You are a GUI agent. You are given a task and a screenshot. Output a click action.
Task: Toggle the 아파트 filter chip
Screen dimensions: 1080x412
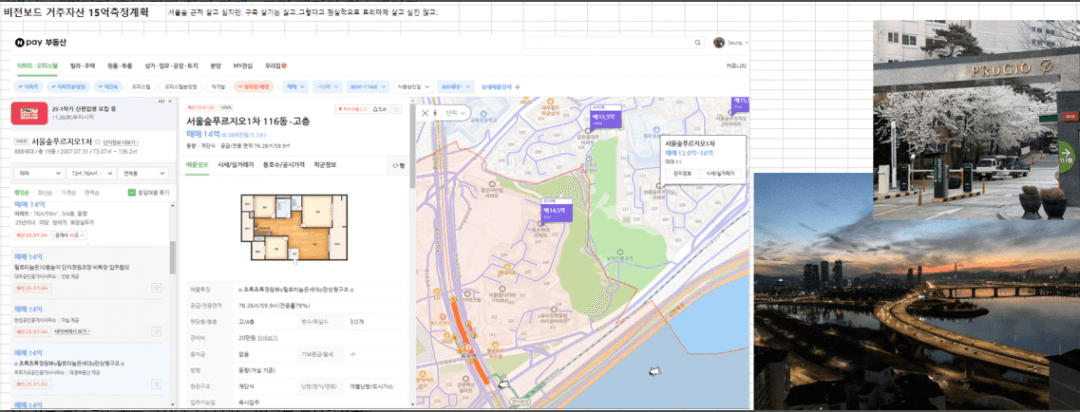(x=29, y=87)
